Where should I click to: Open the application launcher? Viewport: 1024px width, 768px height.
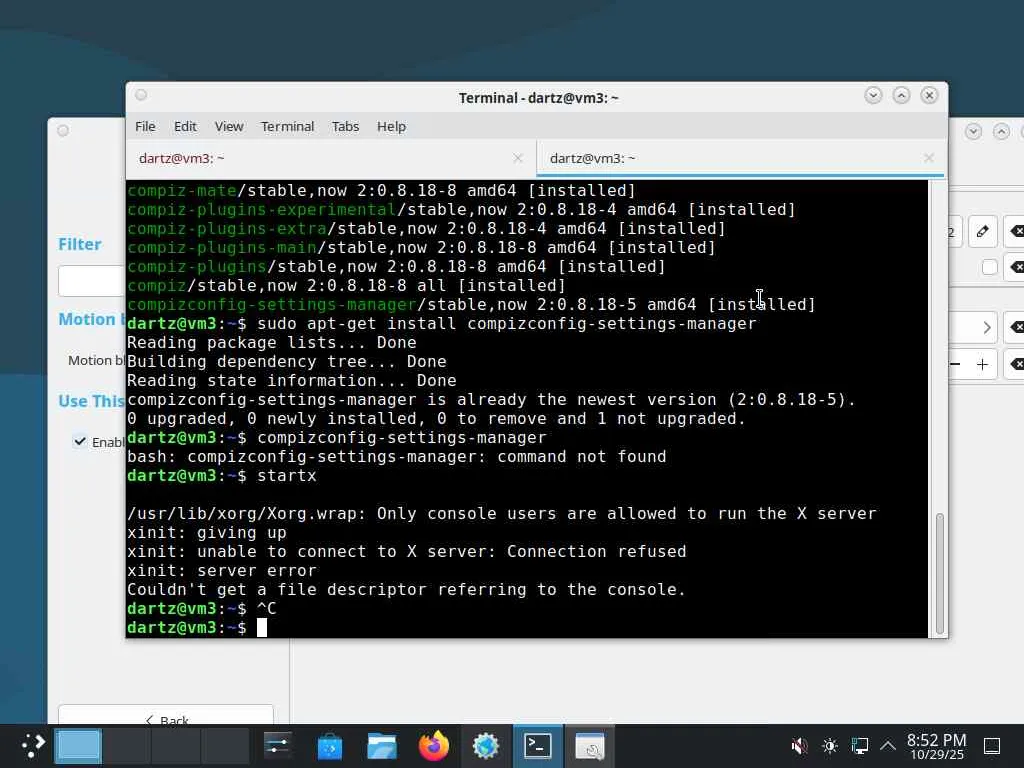coord(32,745)
